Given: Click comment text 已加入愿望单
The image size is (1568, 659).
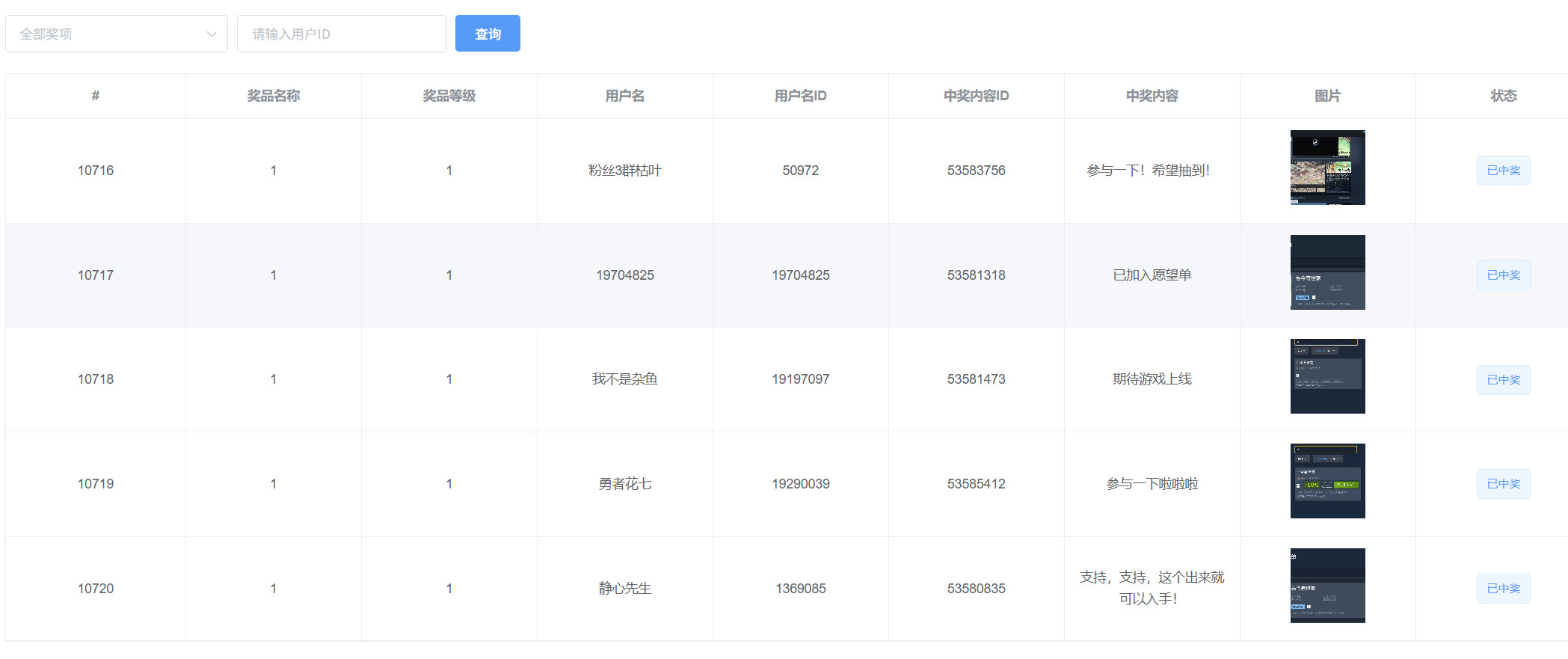Looking at the screenshot, I should click(x=1152, y=275).
